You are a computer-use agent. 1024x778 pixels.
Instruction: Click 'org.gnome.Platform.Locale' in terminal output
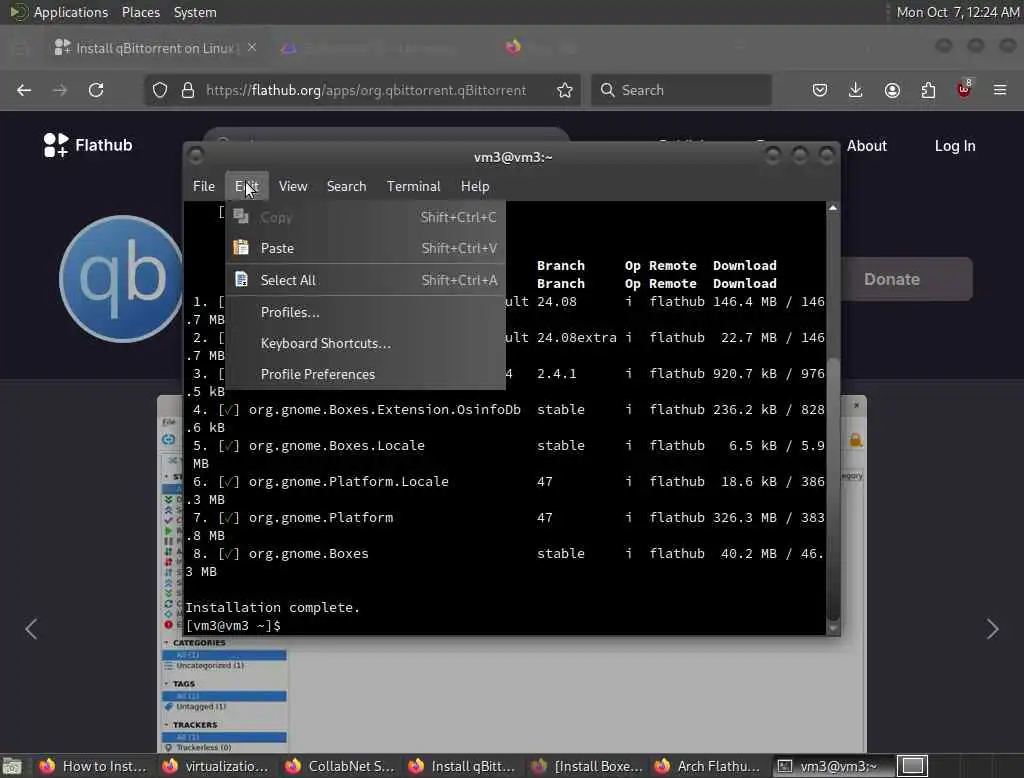point(349,481)
